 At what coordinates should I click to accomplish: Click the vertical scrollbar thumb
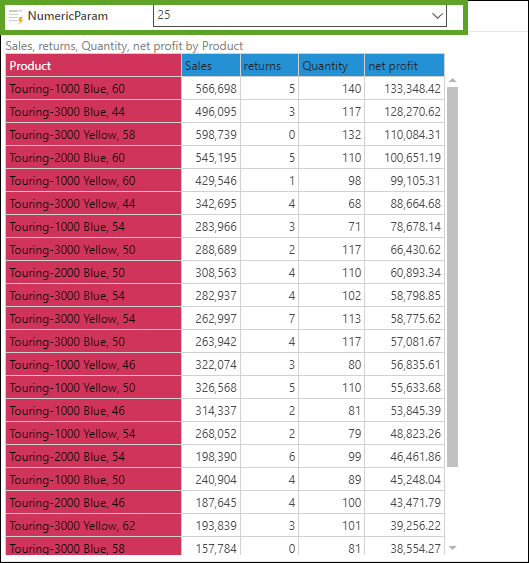[x=453, y=277]
